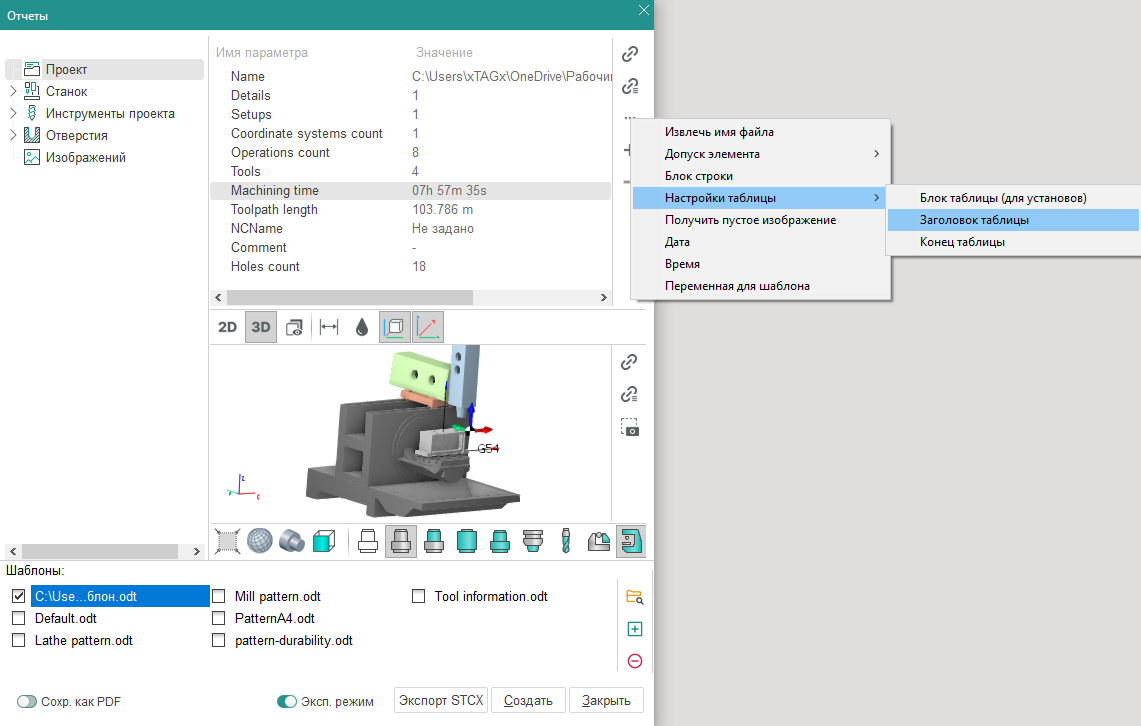Click the water drop icon in preview toolbar
Viewport: 1141px width, 726px height.
361,327
